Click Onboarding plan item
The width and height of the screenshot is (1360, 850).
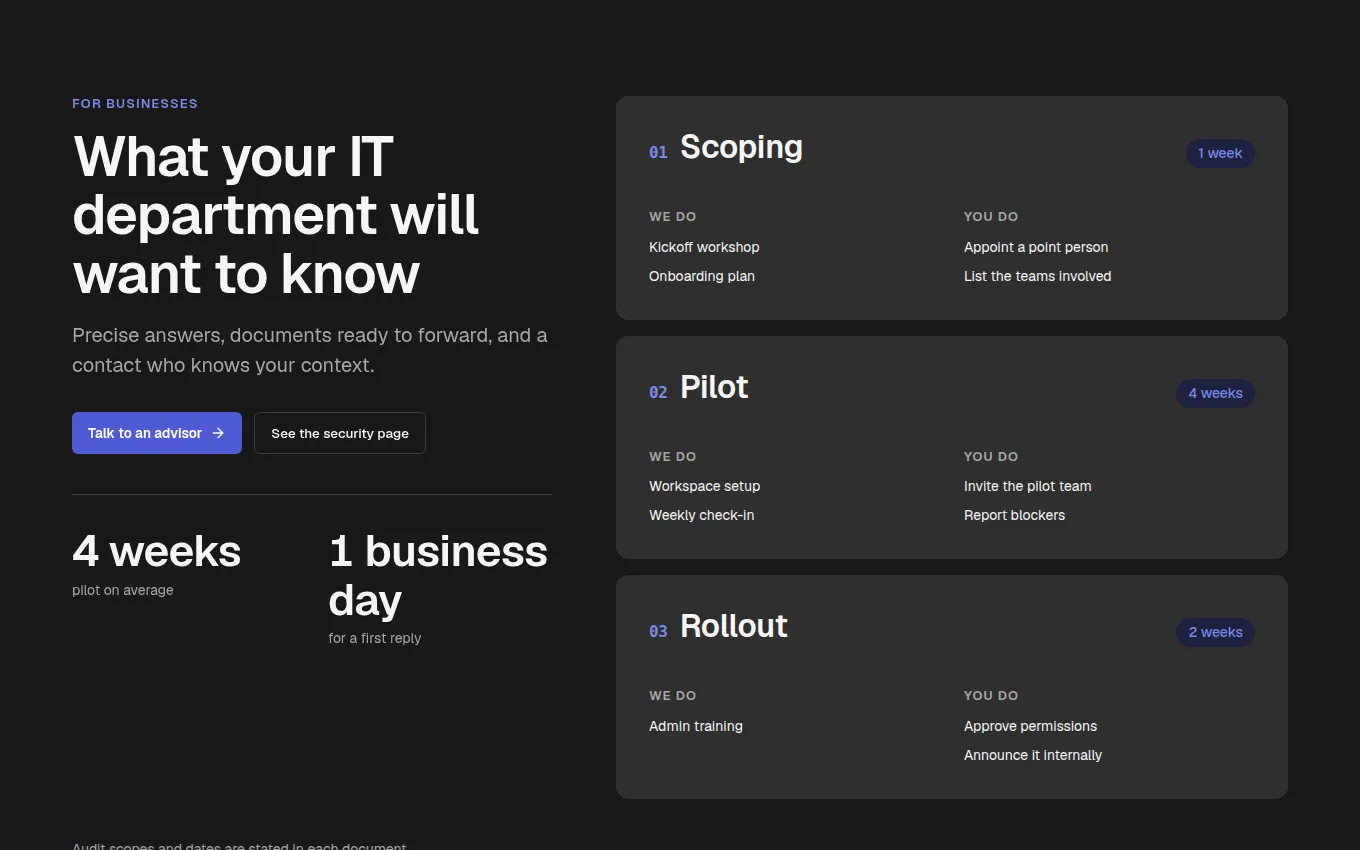point(702,276)
